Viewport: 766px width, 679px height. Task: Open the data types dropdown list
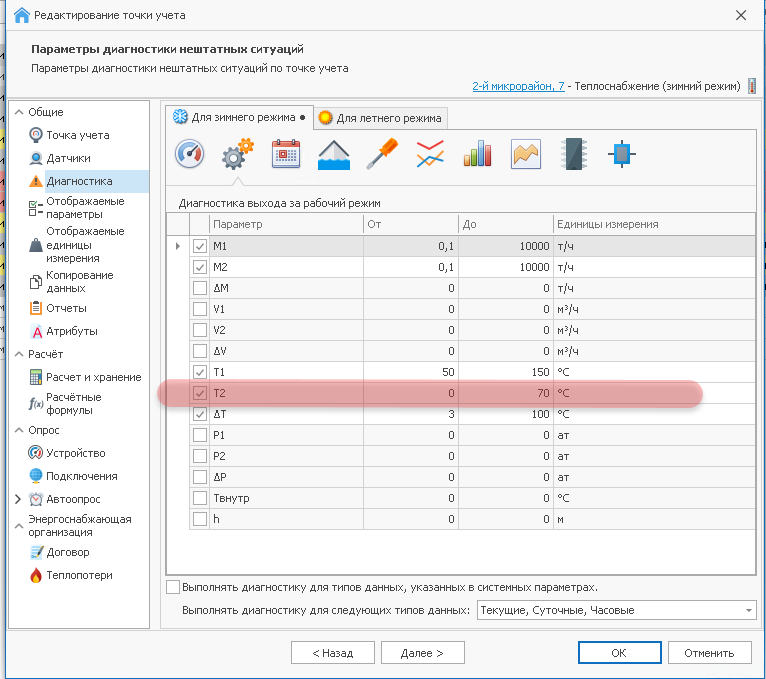pyautogui.click(x=748, y=610)
